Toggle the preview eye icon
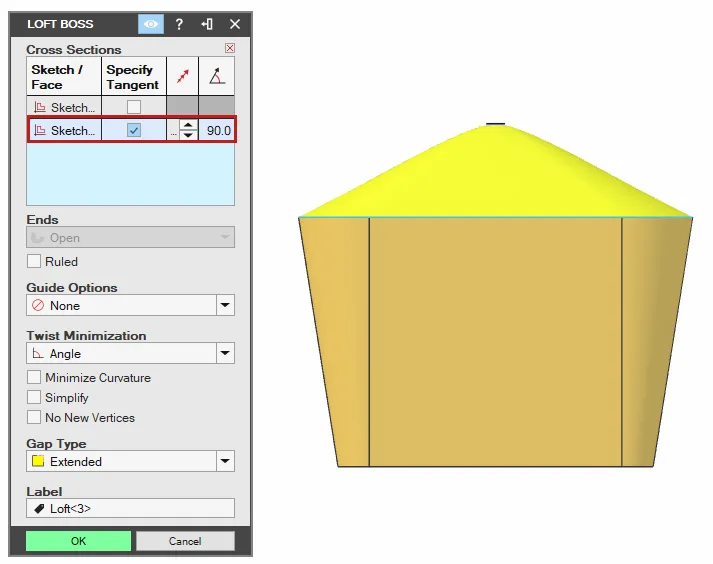 coord(151,24)
